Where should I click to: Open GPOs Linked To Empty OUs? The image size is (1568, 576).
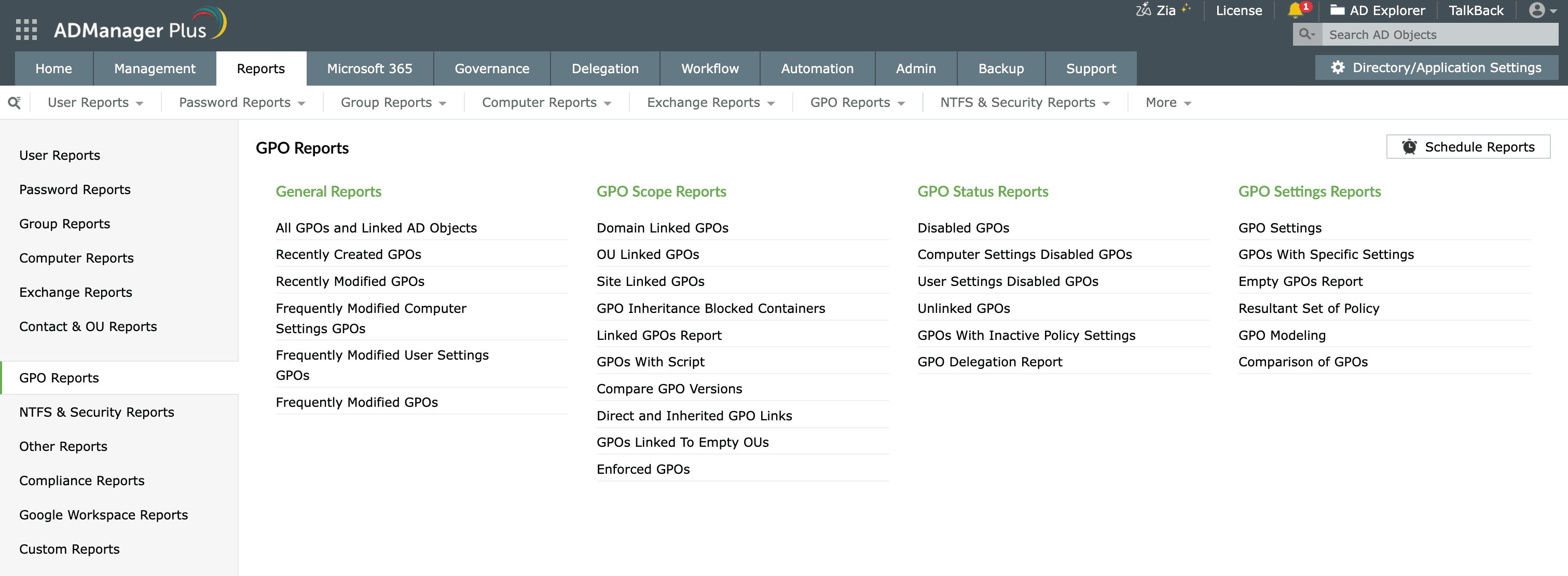pos(682,442)
